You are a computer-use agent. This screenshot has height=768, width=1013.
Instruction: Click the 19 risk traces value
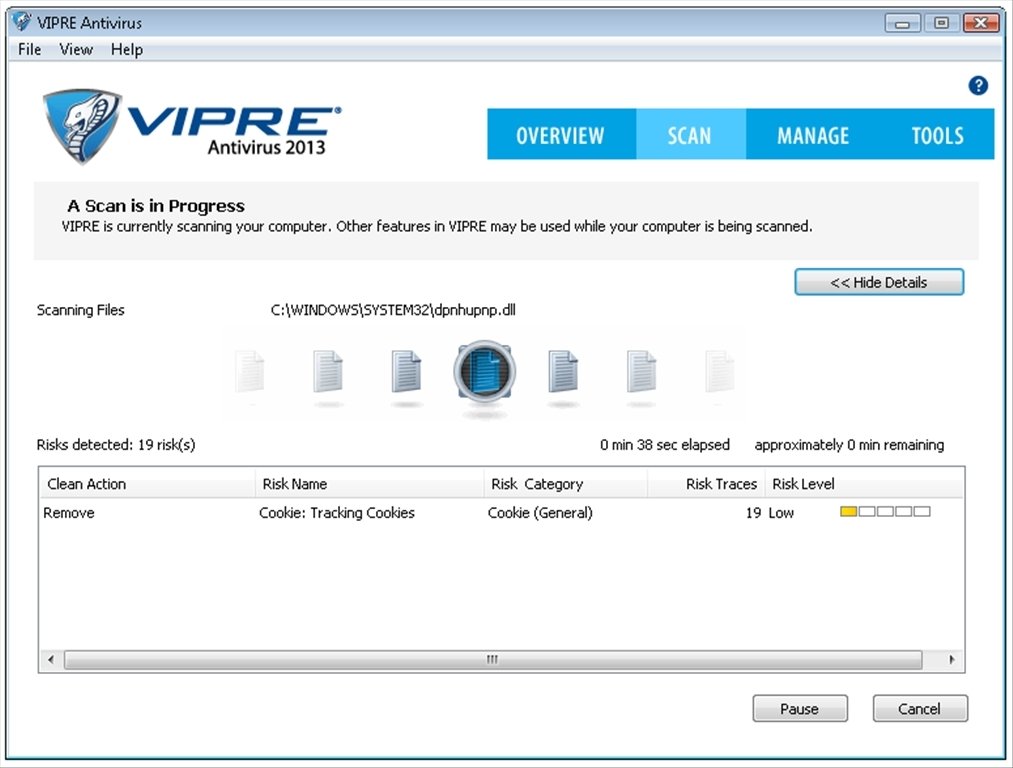753,513
